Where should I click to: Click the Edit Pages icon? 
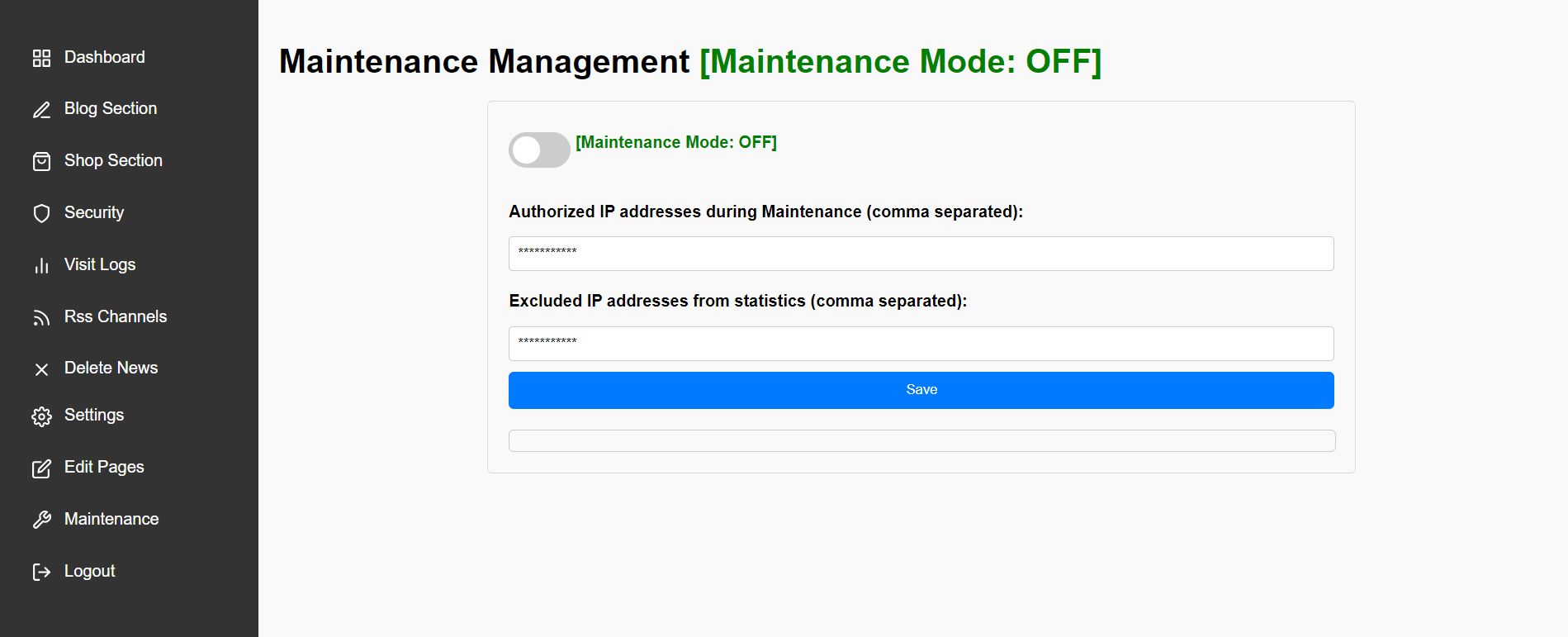41,468
